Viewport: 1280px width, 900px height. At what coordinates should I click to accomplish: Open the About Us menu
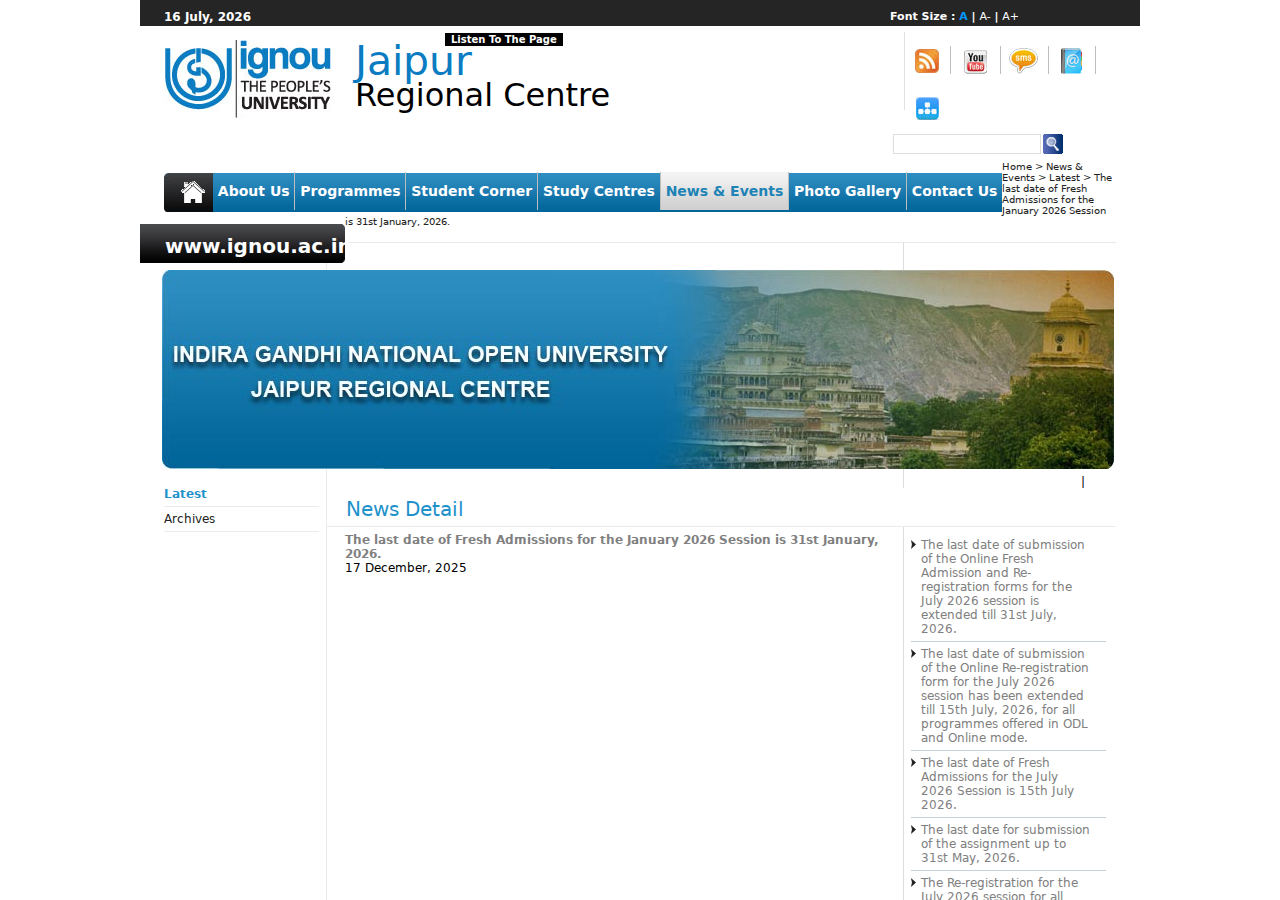click(x=254, y=192)
